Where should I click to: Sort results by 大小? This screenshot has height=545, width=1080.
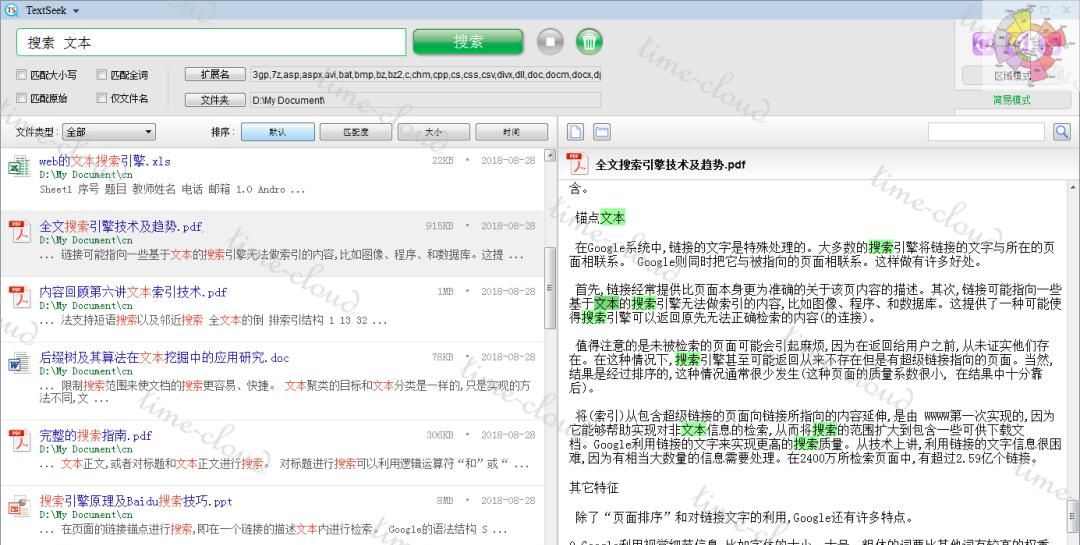click(433, 132)
